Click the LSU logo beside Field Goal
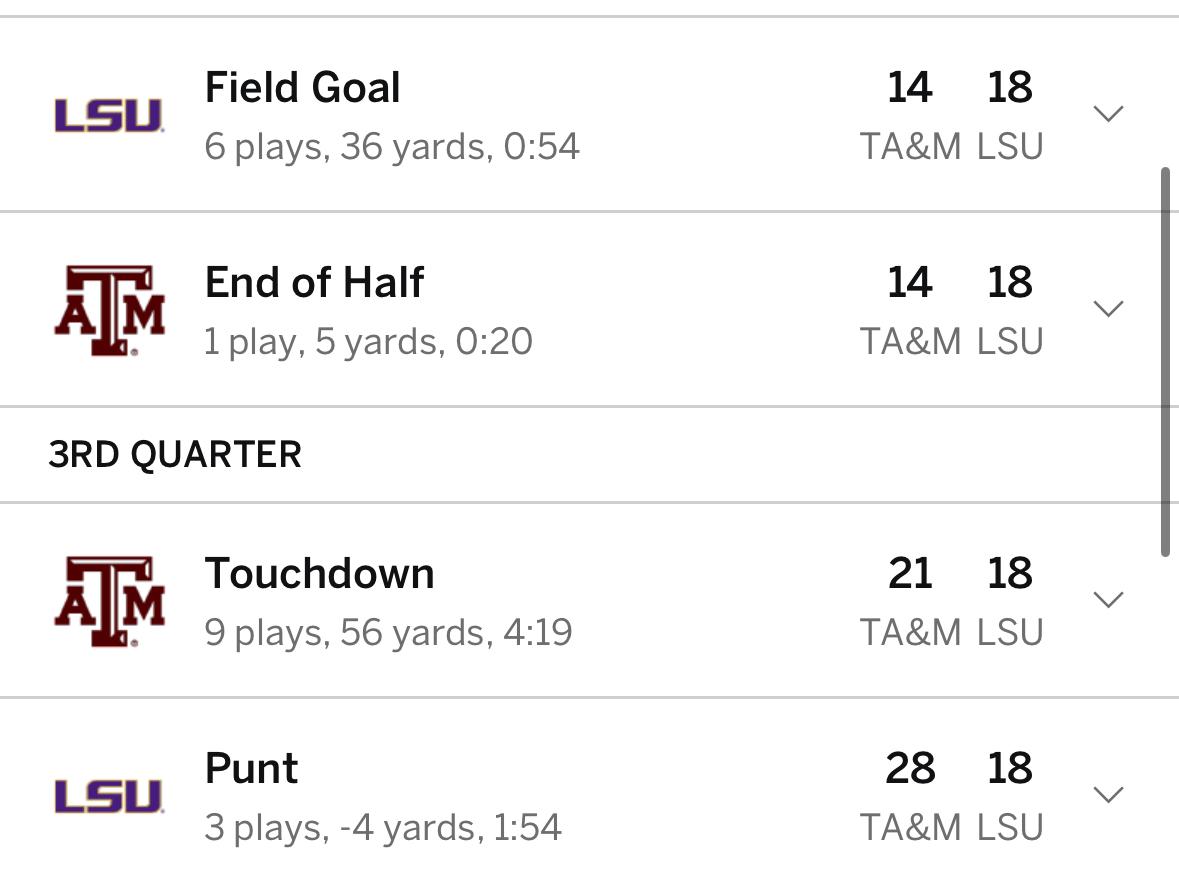Screen dimensions: 1179x887 click(x=108, y=115)
